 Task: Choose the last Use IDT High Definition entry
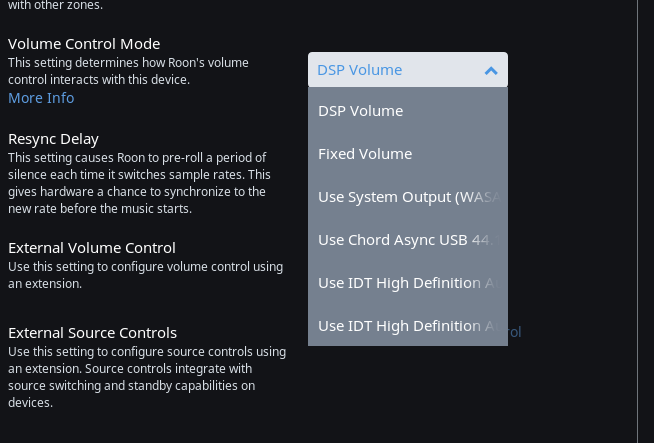(x=407, y=326)
